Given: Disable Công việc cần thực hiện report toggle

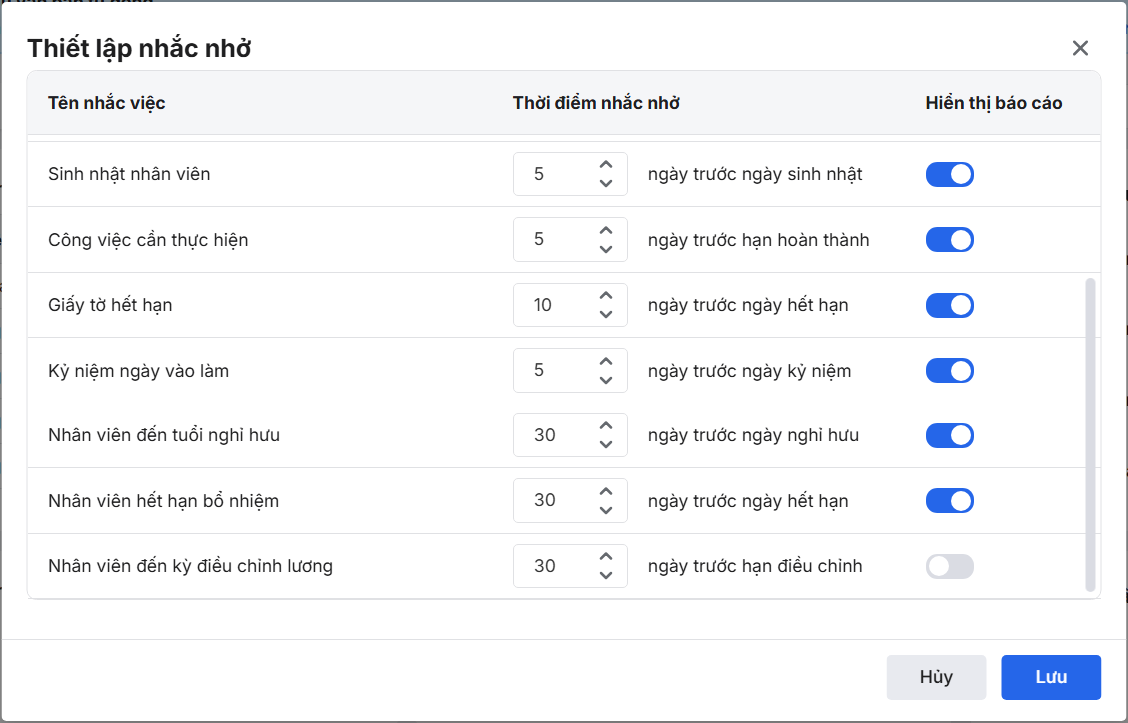Looking at the screenshot, I should [949, 240].
